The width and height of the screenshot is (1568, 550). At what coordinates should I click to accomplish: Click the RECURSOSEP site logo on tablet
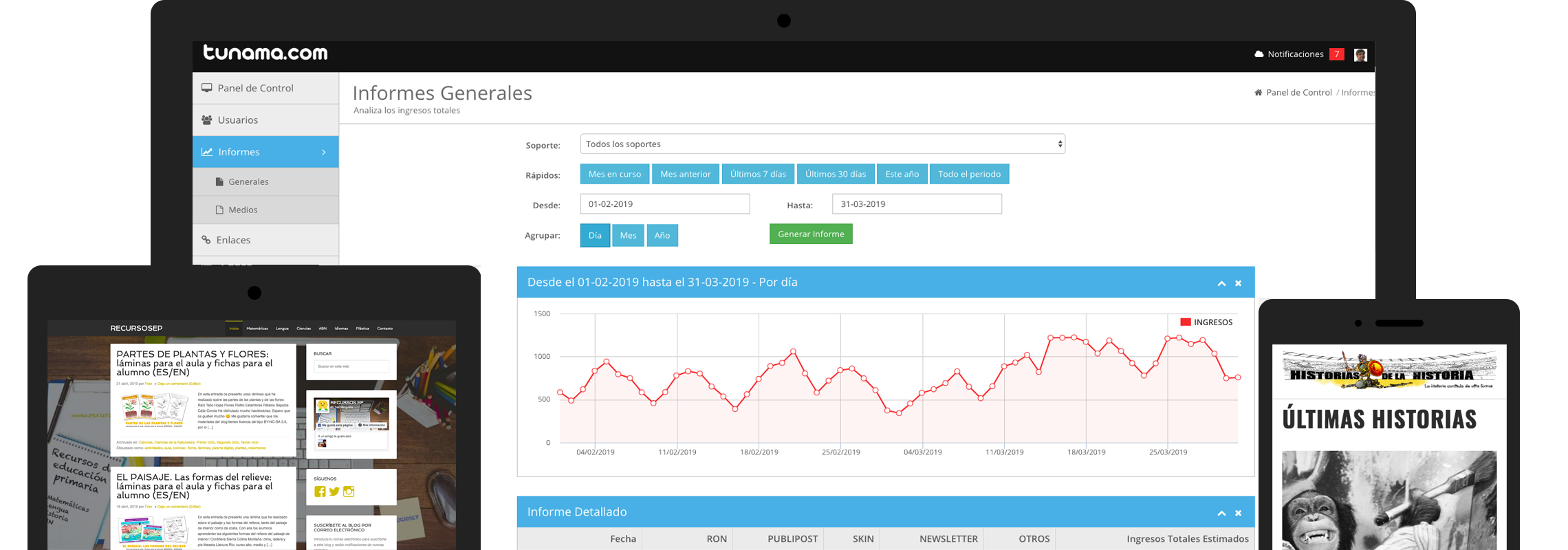pos(136,329)
